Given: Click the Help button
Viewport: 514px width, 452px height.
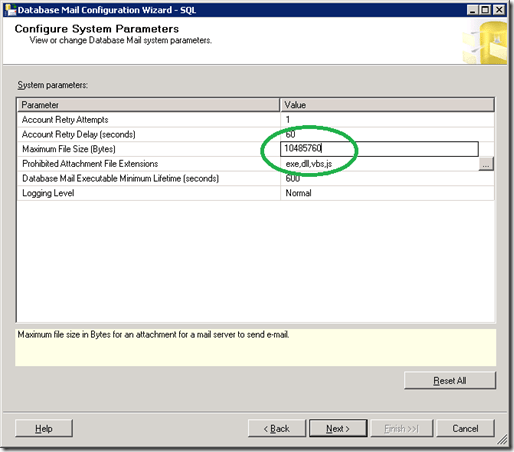Looking at the screenshot, I should [x=44, y=428].
